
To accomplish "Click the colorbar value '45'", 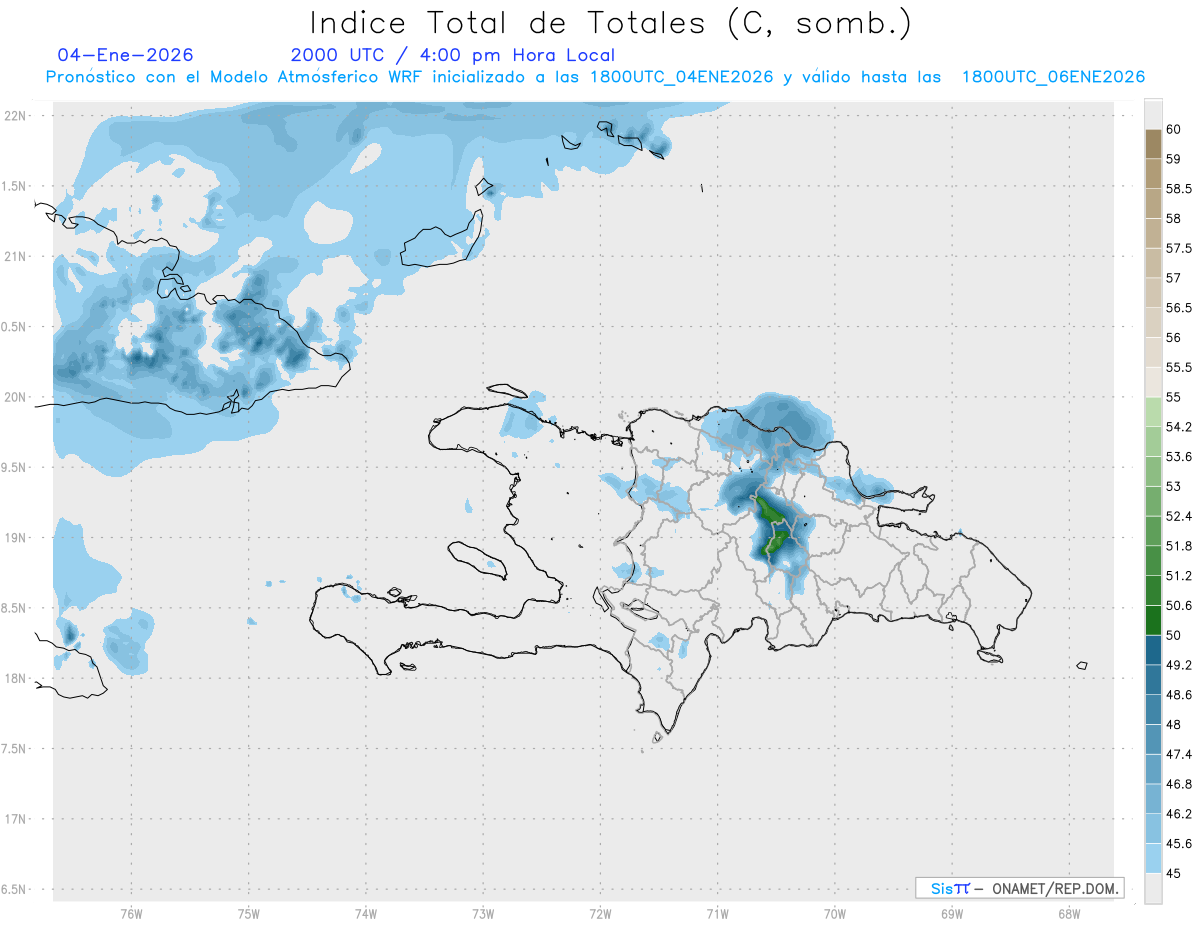I will tap(1173, 873).
